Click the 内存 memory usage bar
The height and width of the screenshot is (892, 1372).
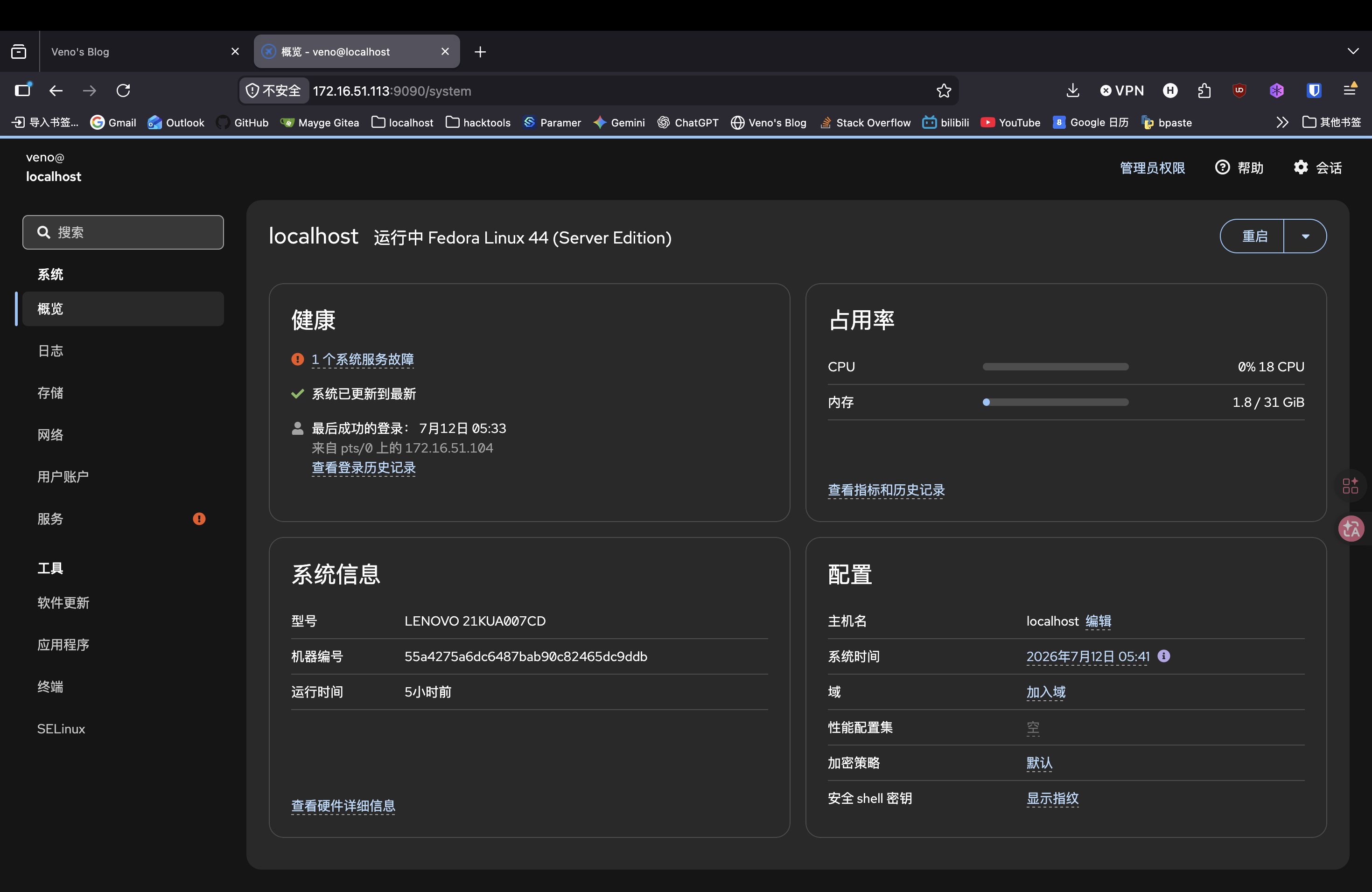tap(1056, 402)
